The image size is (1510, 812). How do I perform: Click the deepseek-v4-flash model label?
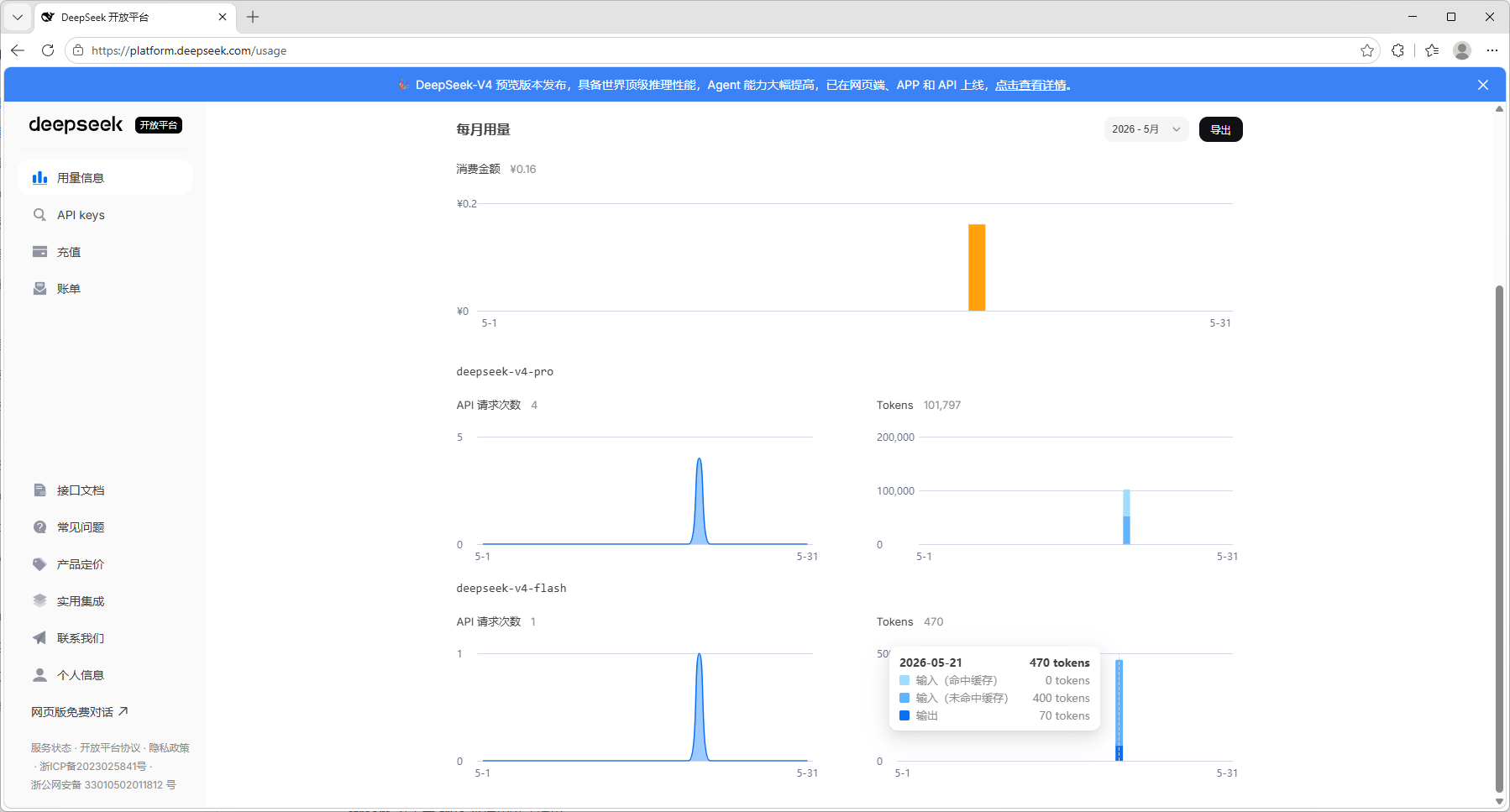pos(511,588)
